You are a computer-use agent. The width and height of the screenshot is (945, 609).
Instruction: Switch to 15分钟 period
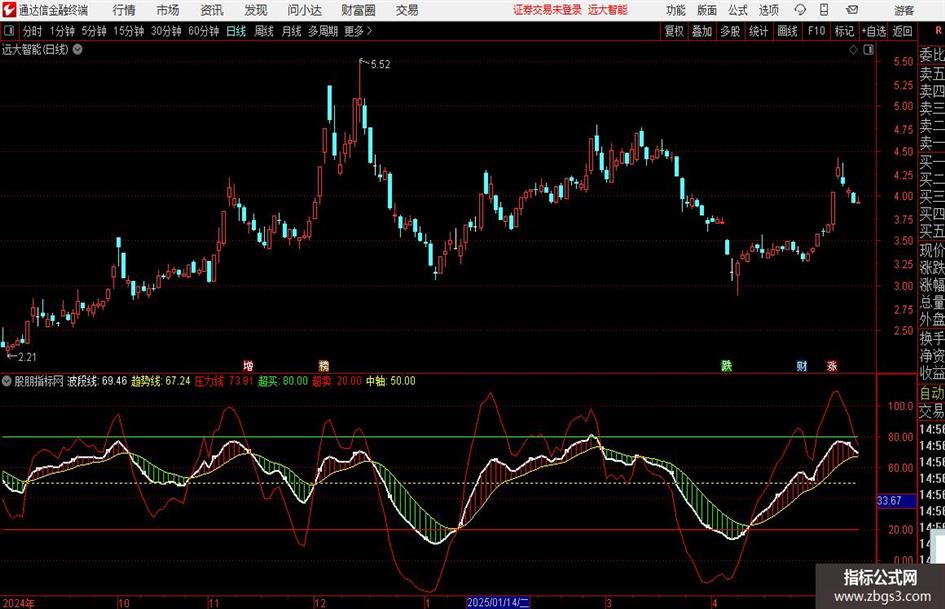(x=128, y=31)
